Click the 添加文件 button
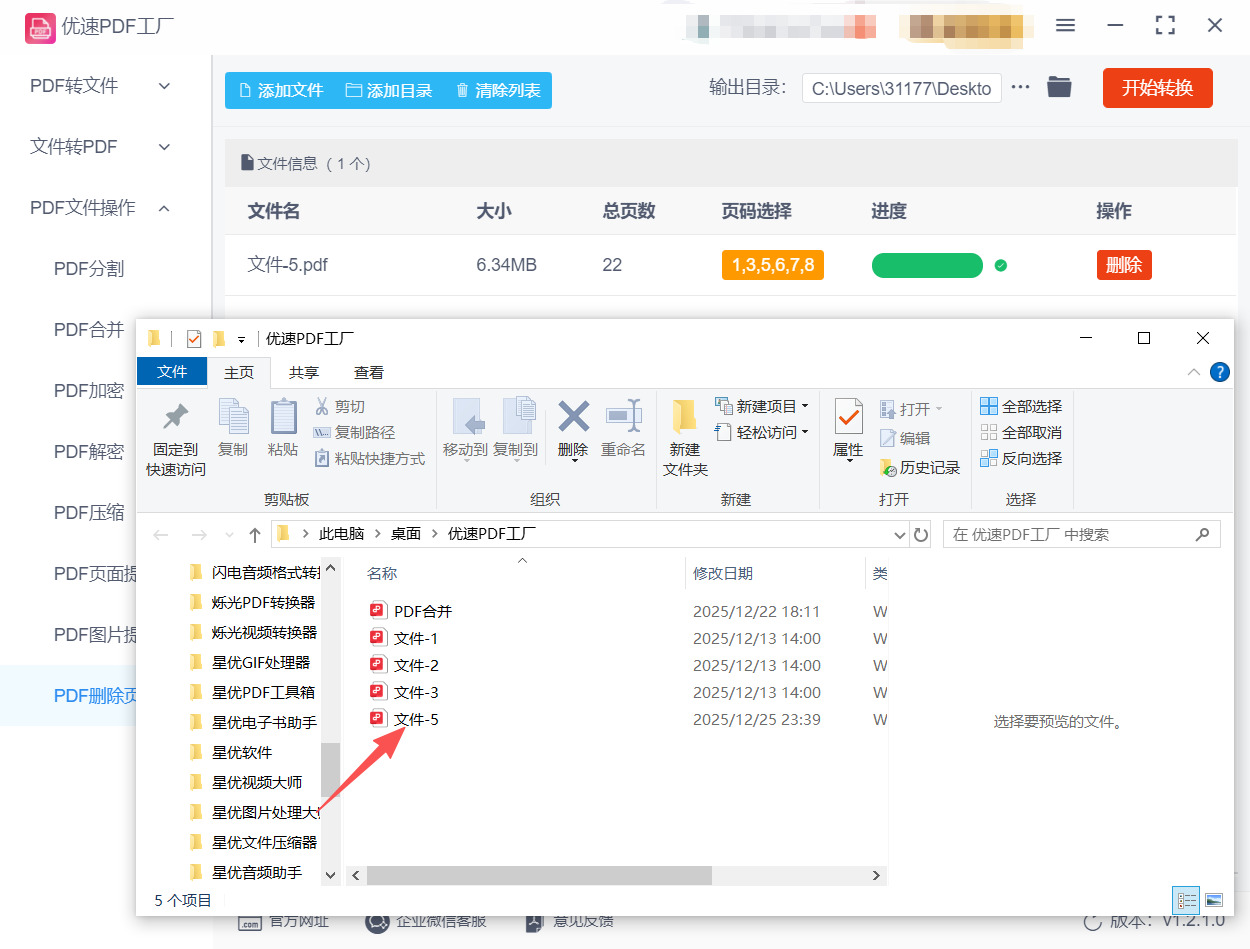1250x949 pixels. tap(280, 90)
